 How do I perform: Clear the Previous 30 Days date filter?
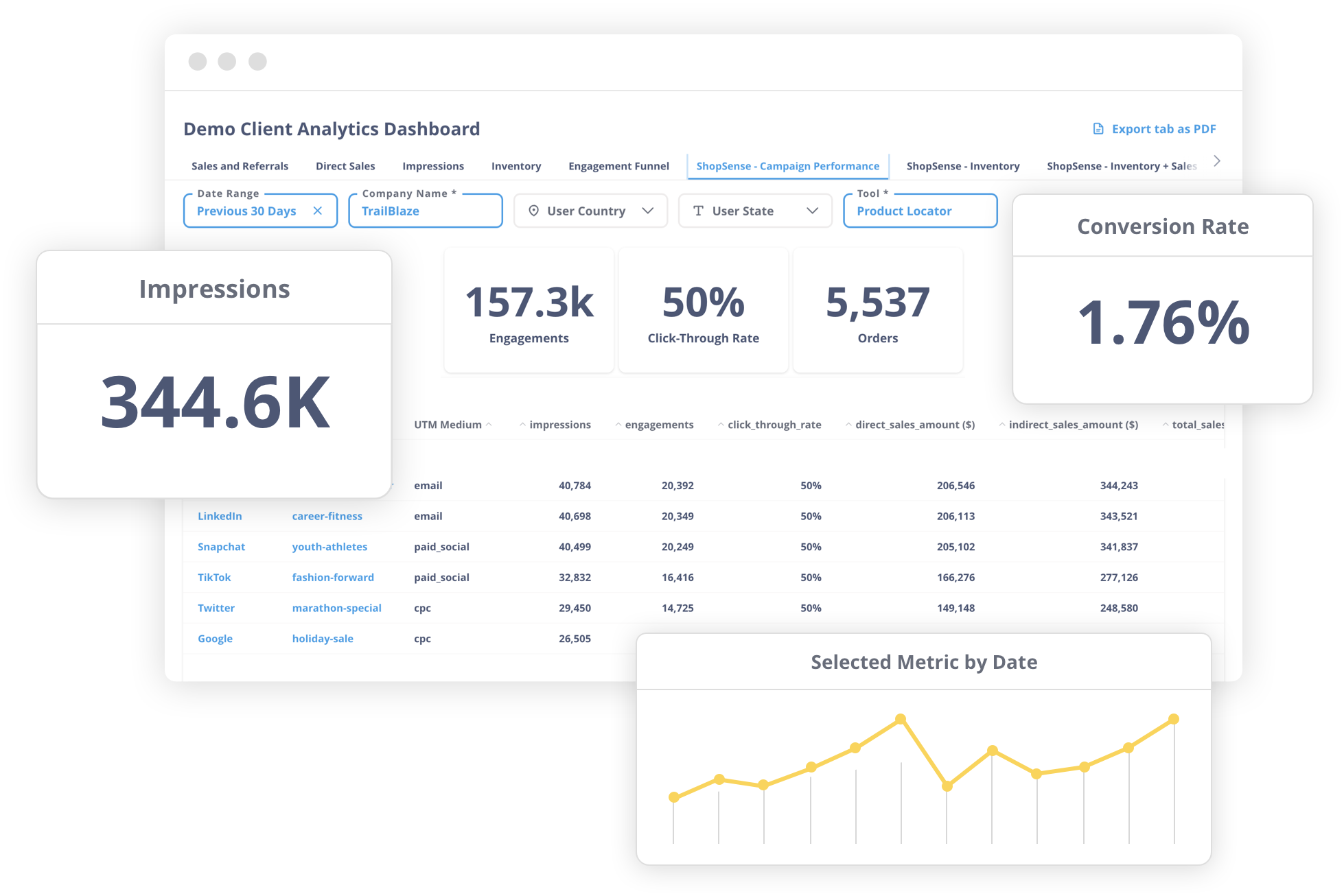click(318, 211)
